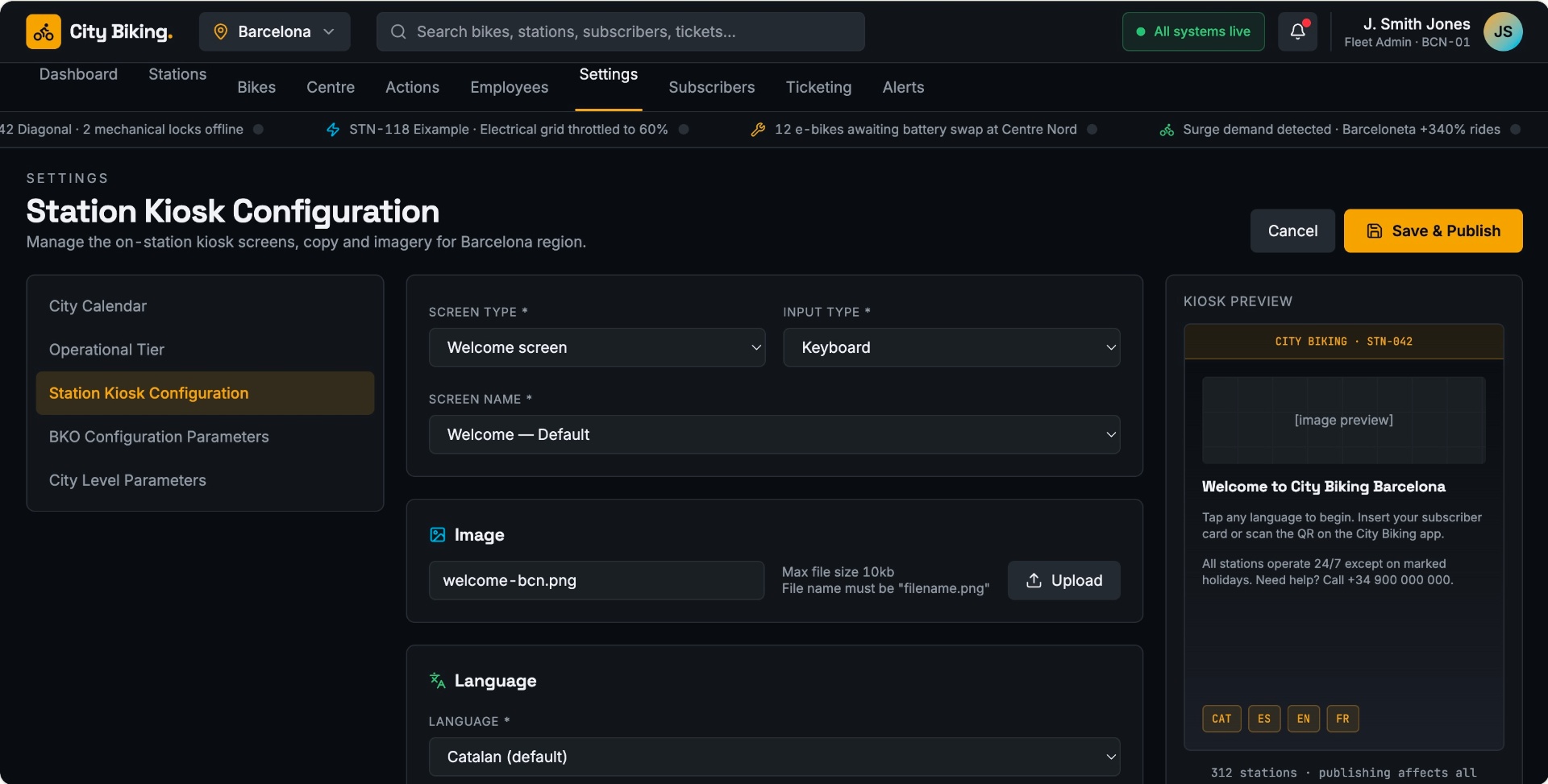Viewport: 1548px width, 784px height.
Task: Open the Barcelona city selector
Action: (274, 31)
